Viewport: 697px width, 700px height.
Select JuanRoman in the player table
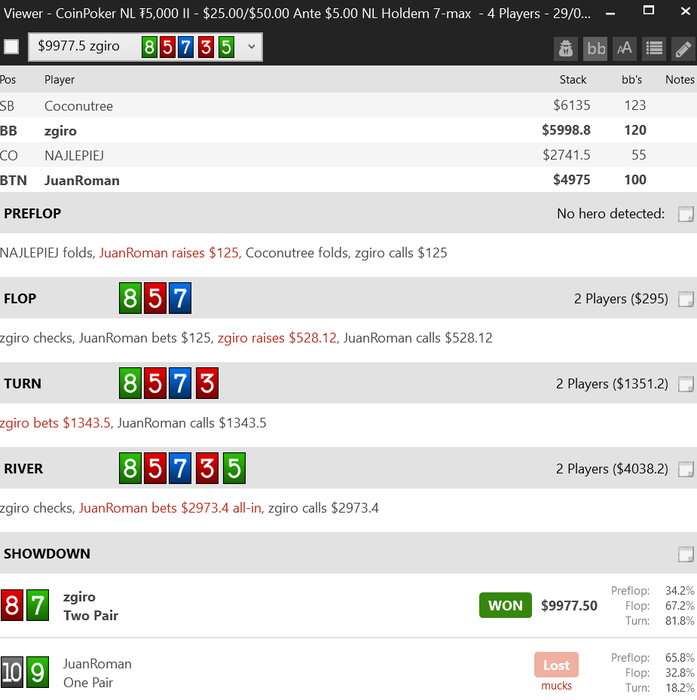tap(82, 180)
